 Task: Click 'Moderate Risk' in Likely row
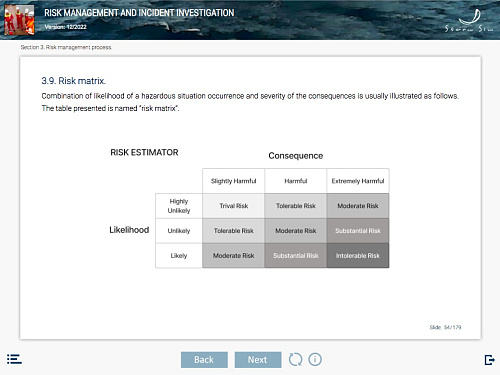point(234,256)
